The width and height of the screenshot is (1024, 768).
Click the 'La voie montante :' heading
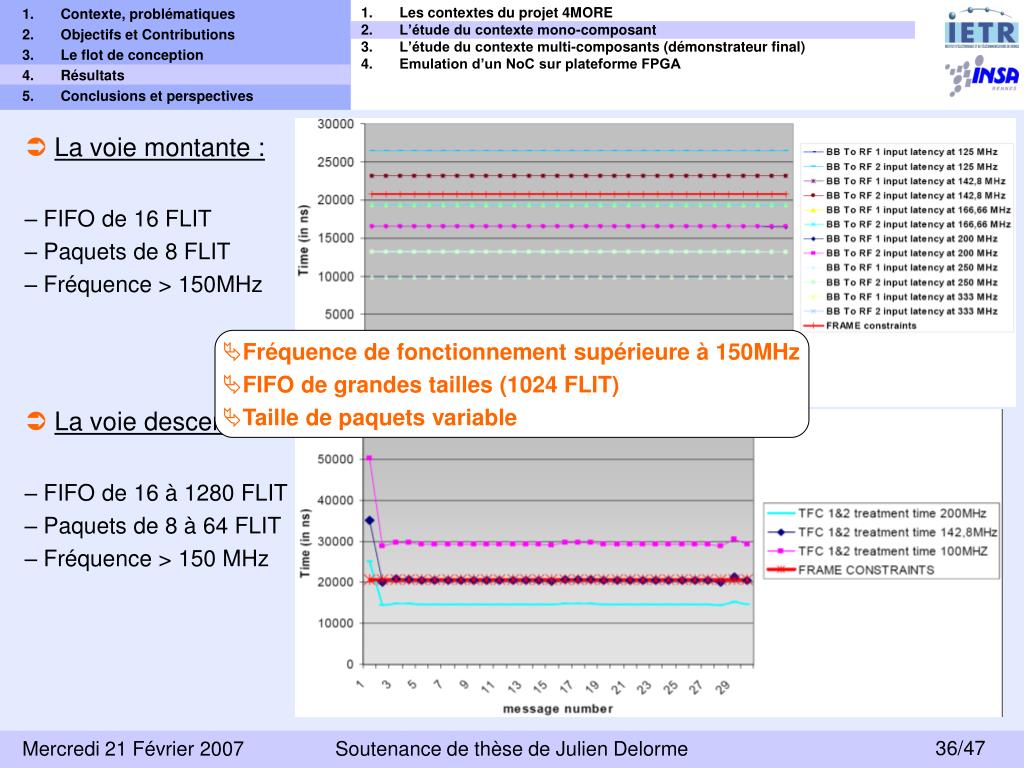[159, 147]
